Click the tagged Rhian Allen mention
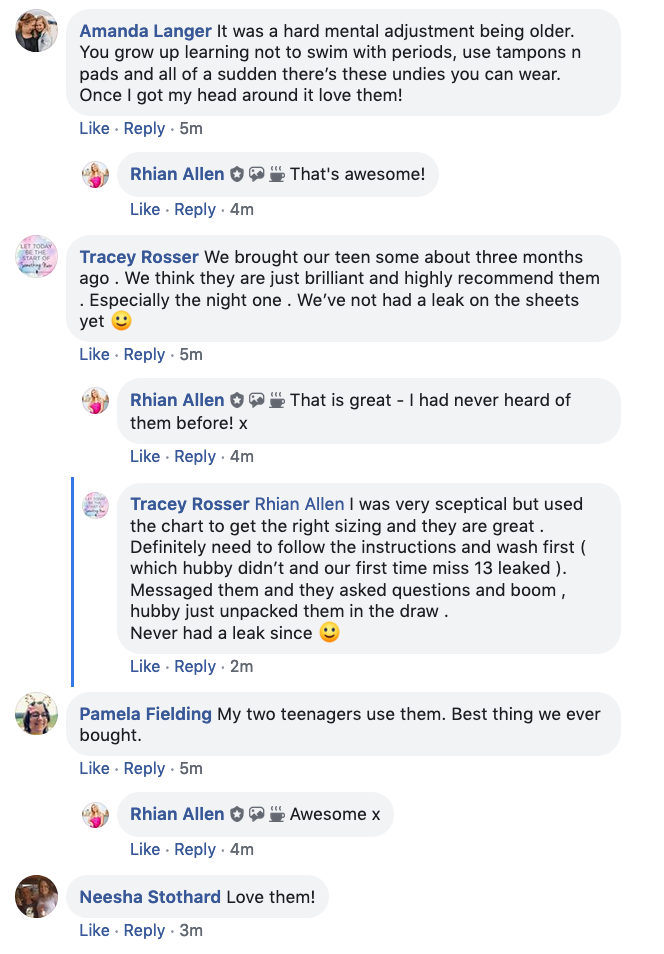The height and width of the screenshot is (954, 664). point(299,504)
